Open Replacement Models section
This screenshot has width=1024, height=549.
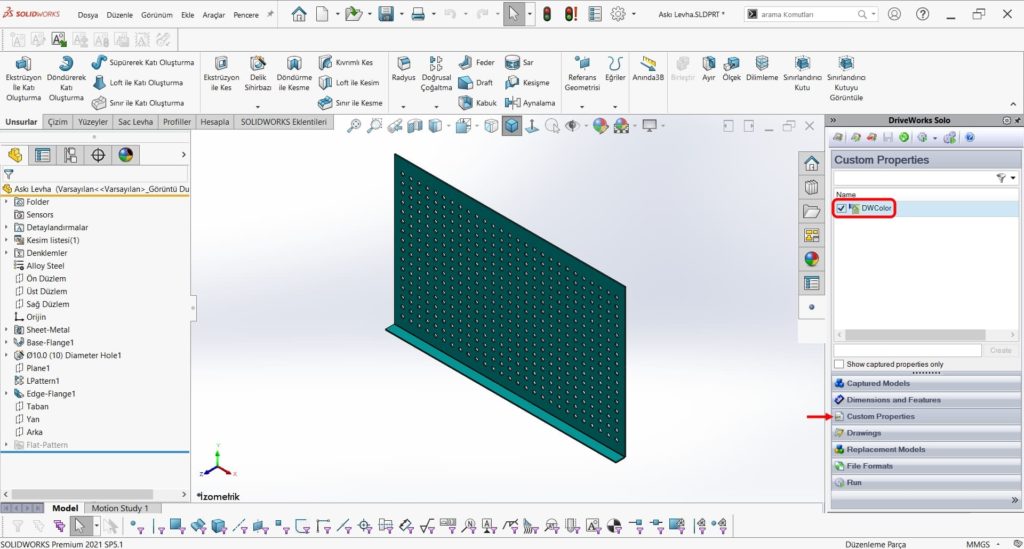(925, 449)
